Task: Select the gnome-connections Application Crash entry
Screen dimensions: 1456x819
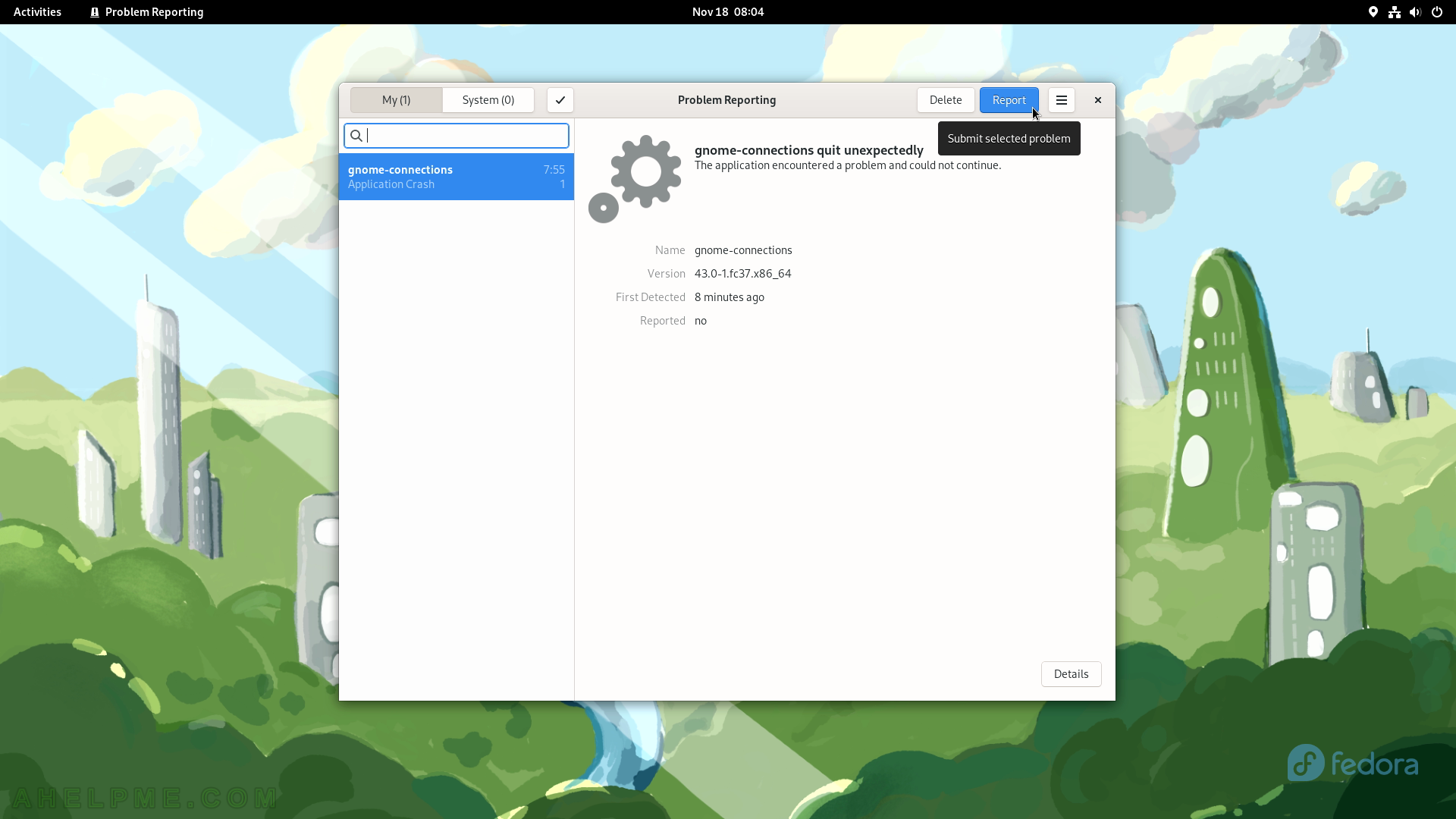Action: (x=457, y=177)
